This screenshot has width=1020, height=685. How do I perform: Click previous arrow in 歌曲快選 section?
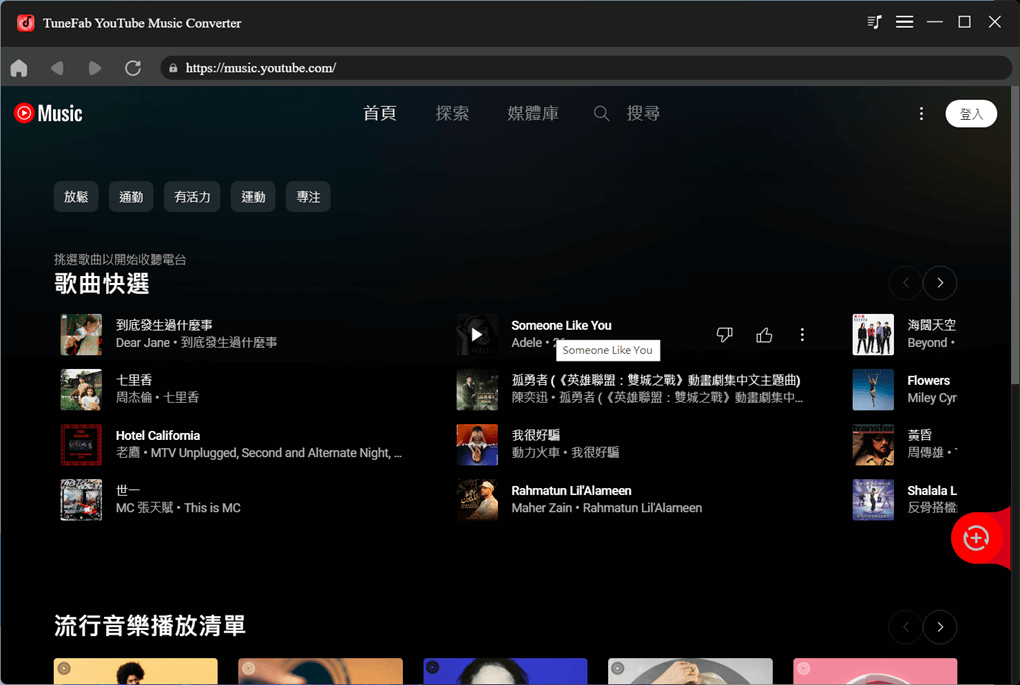pyautogui.click(x=906, y=282)
